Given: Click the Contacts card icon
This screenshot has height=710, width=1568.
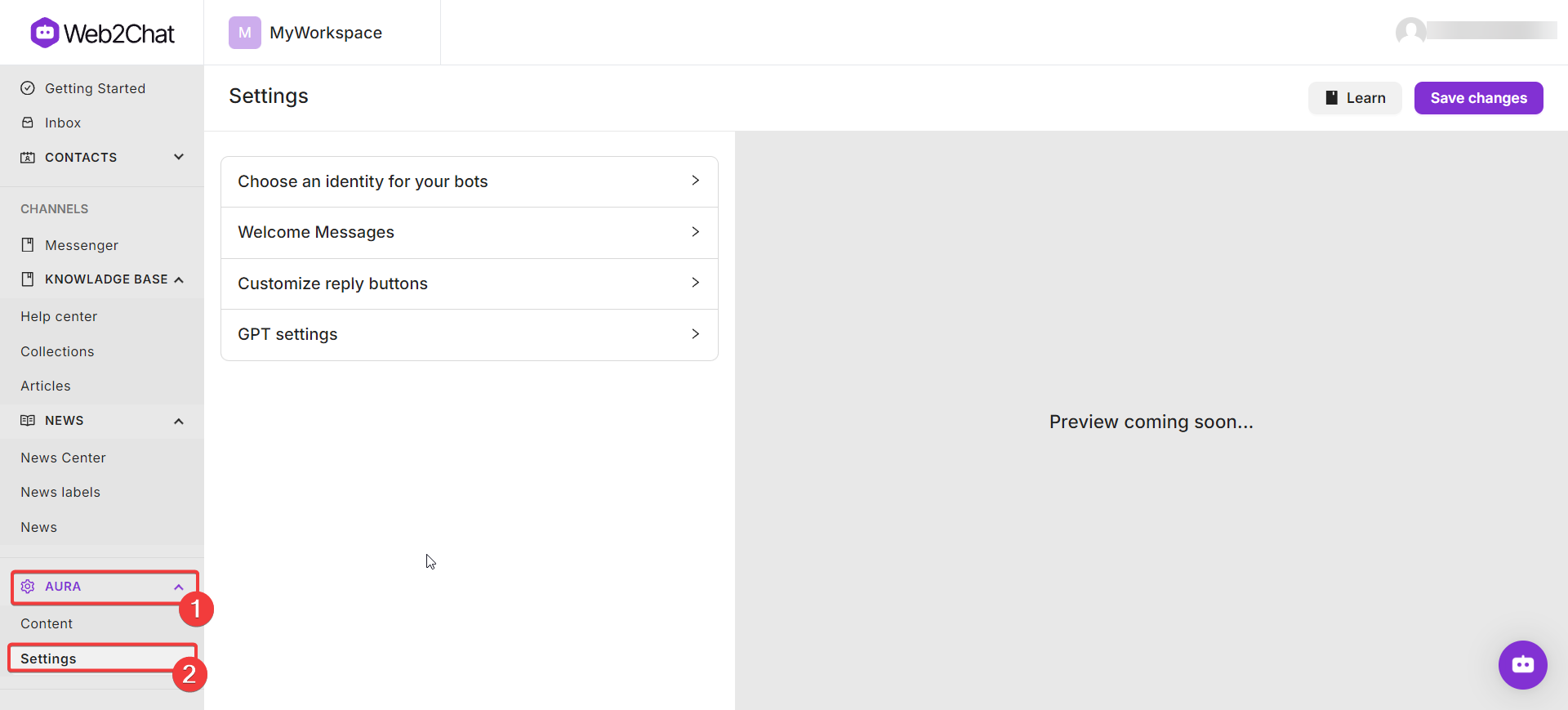Looking at the screenshot, I should [28, 157].
